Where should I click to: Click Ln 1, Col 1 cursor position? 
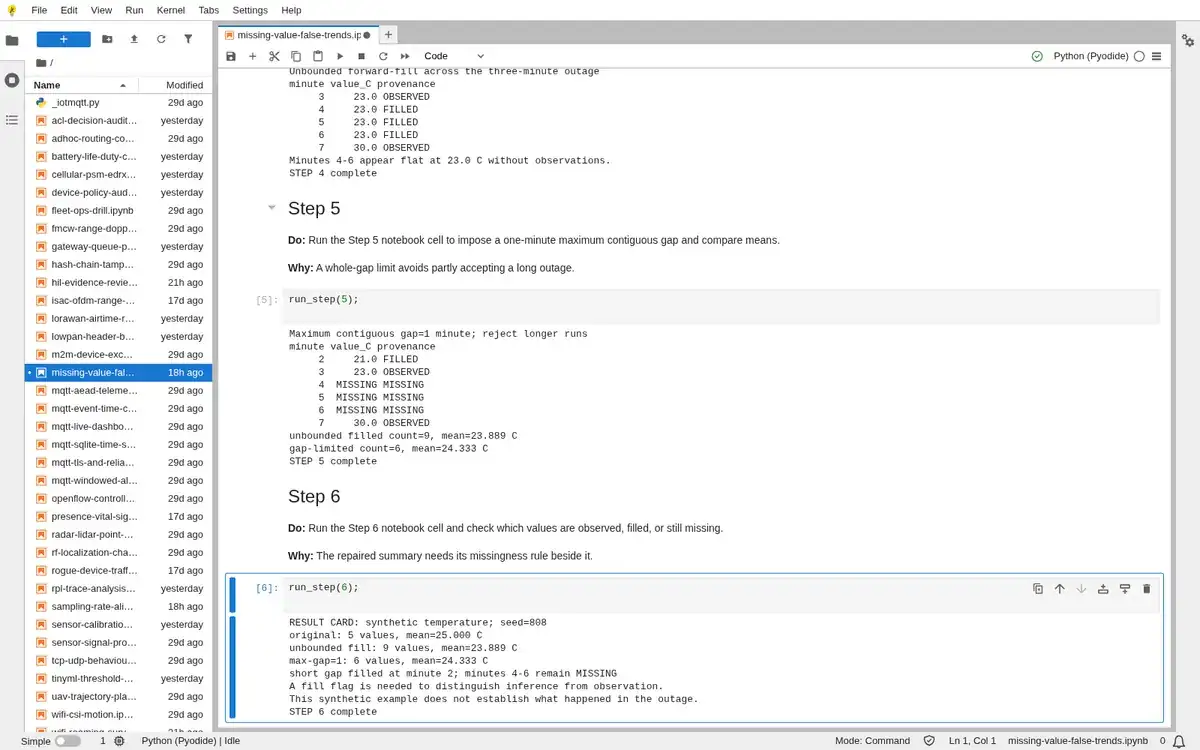973,741
